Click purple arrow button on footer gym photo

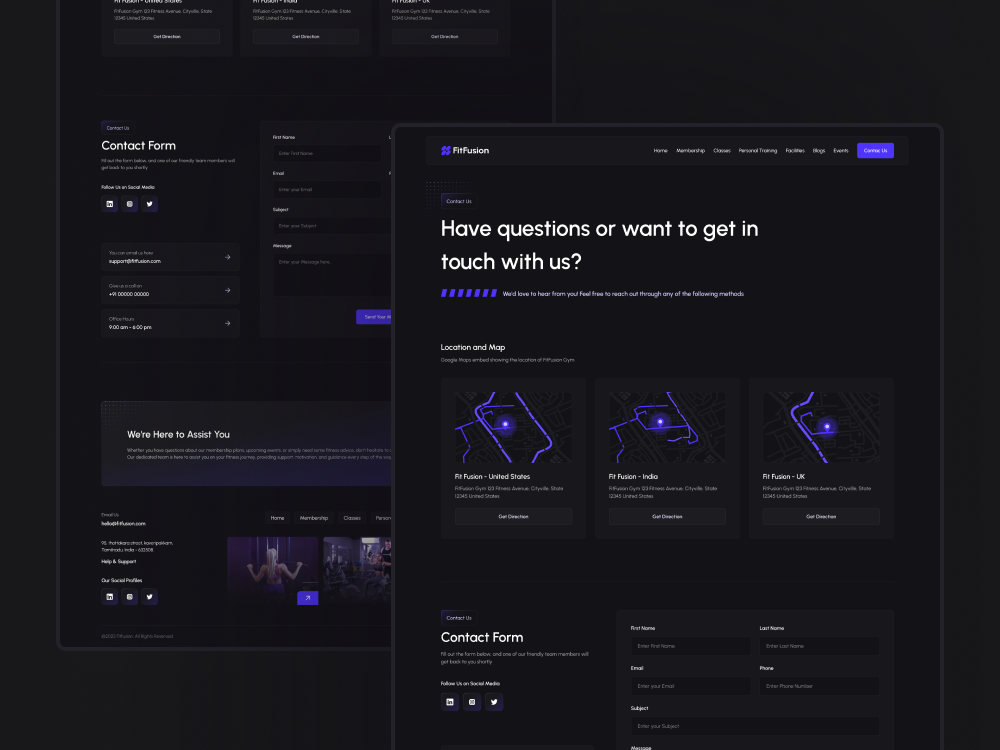(x=307, y=598)
